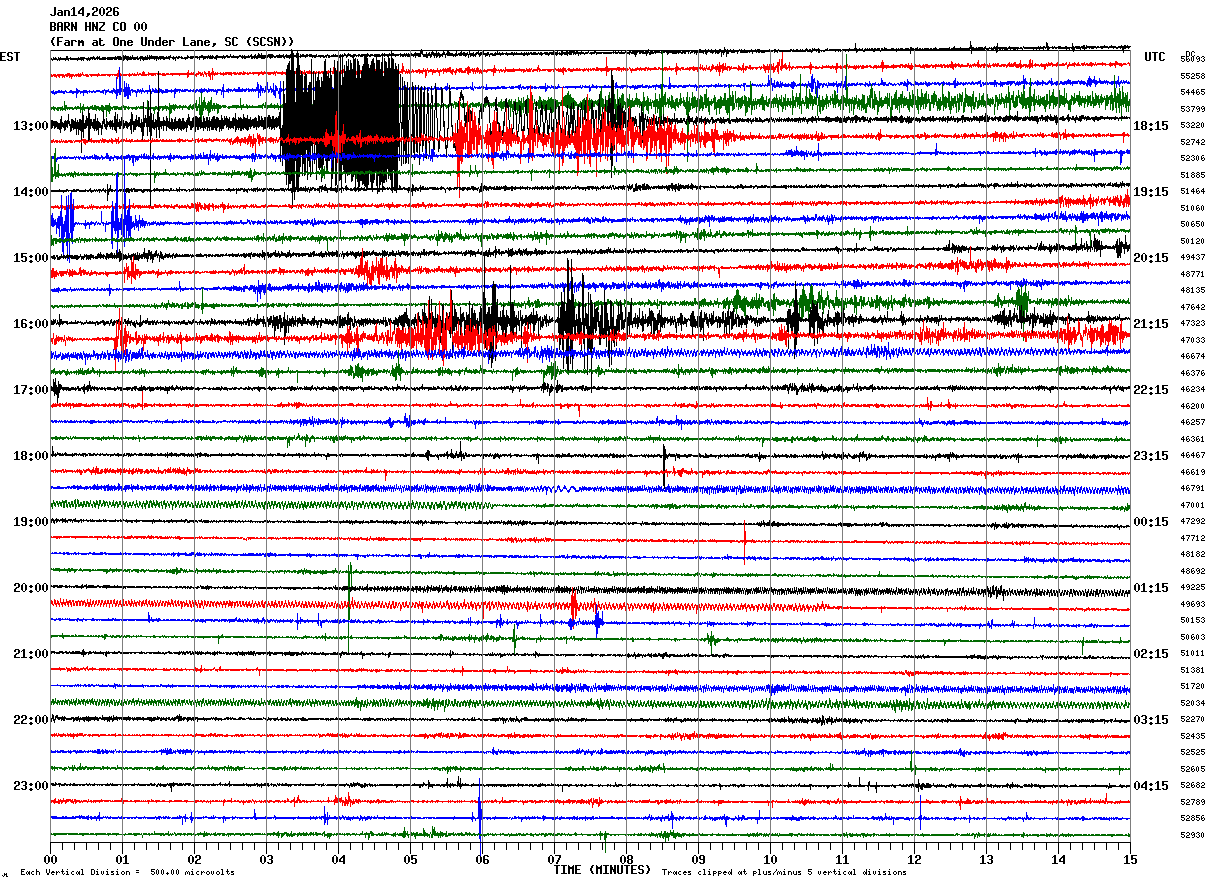Click the station code "BARN HNZ CO 00"
This screenshot has height=886, width=1210.
(x=98, y=27)
